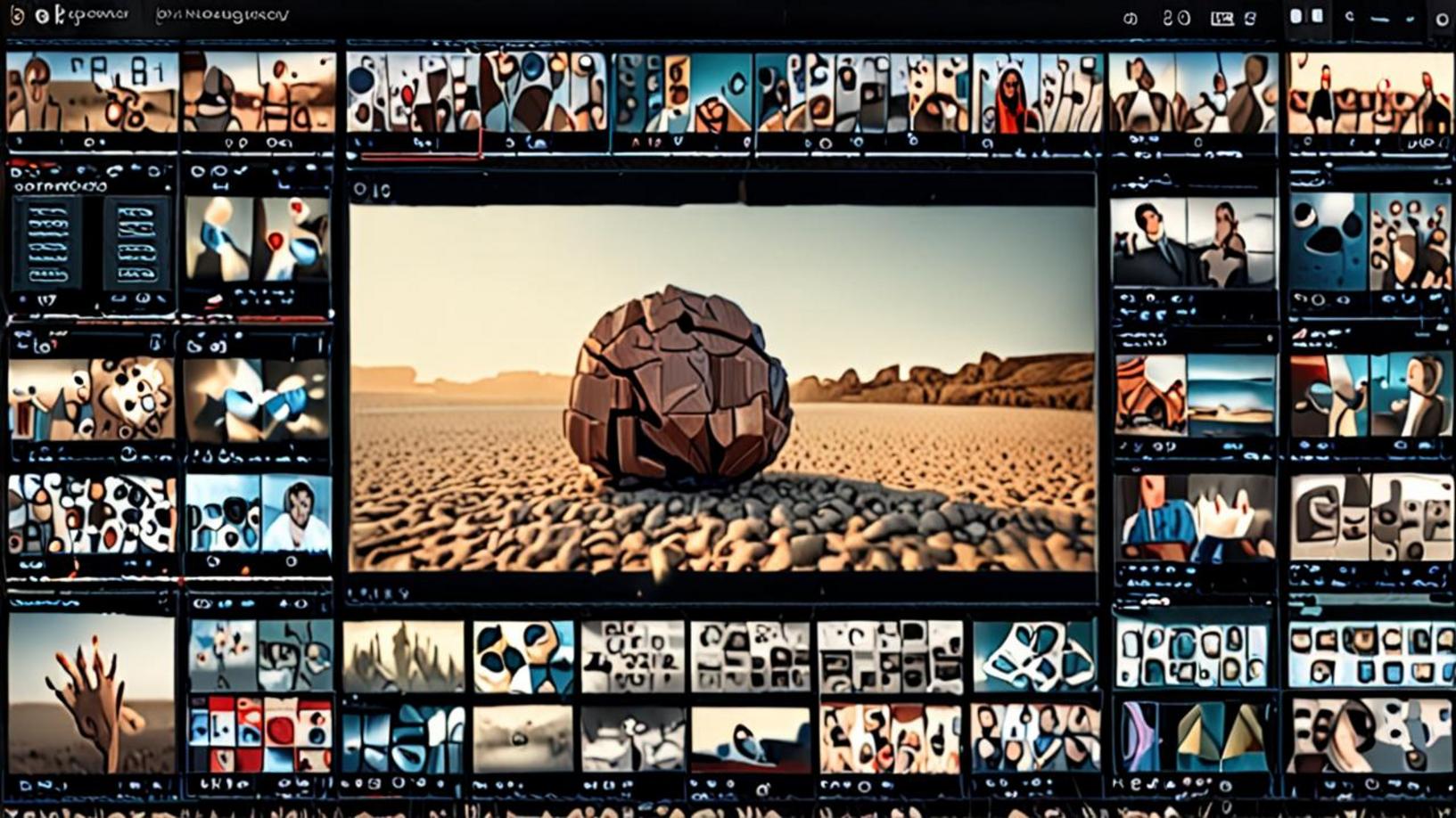This screenshot has height=818, width=1456.
Task: Select the ring icon at the far top-right
Action: [x=1443, y=18]
